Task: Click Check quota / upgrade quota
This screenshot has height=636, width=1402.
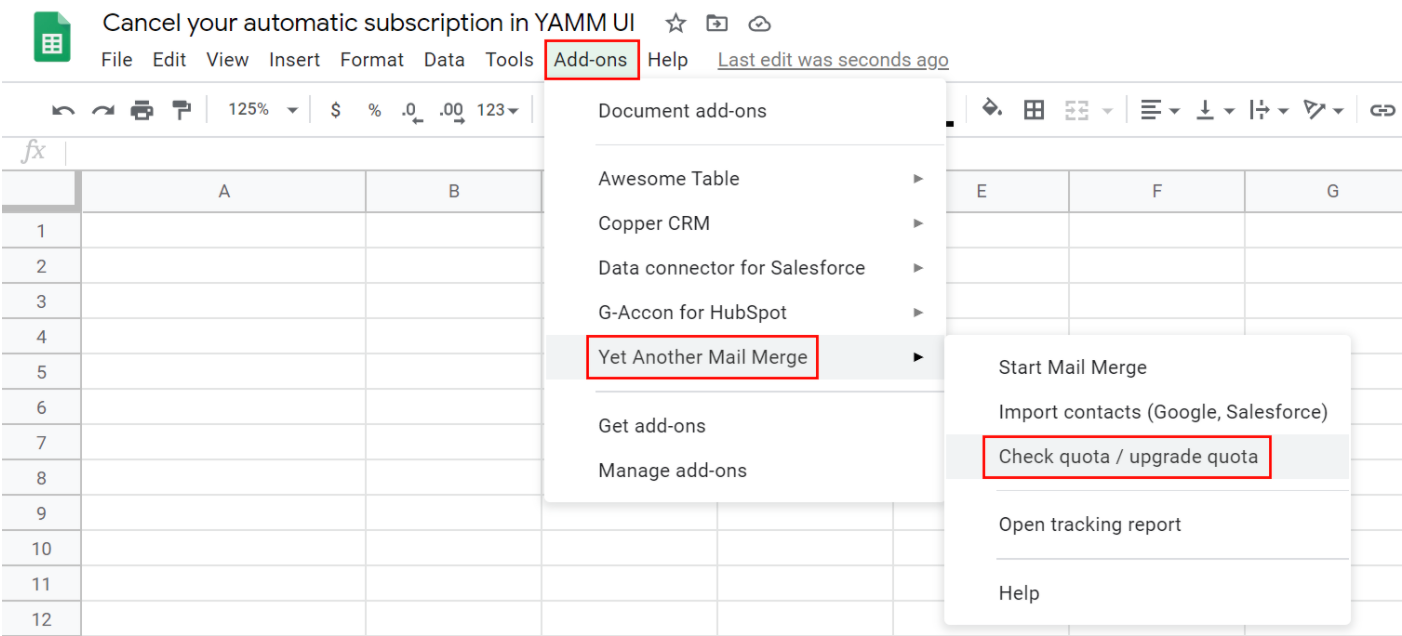Action: coord(1147,457)
